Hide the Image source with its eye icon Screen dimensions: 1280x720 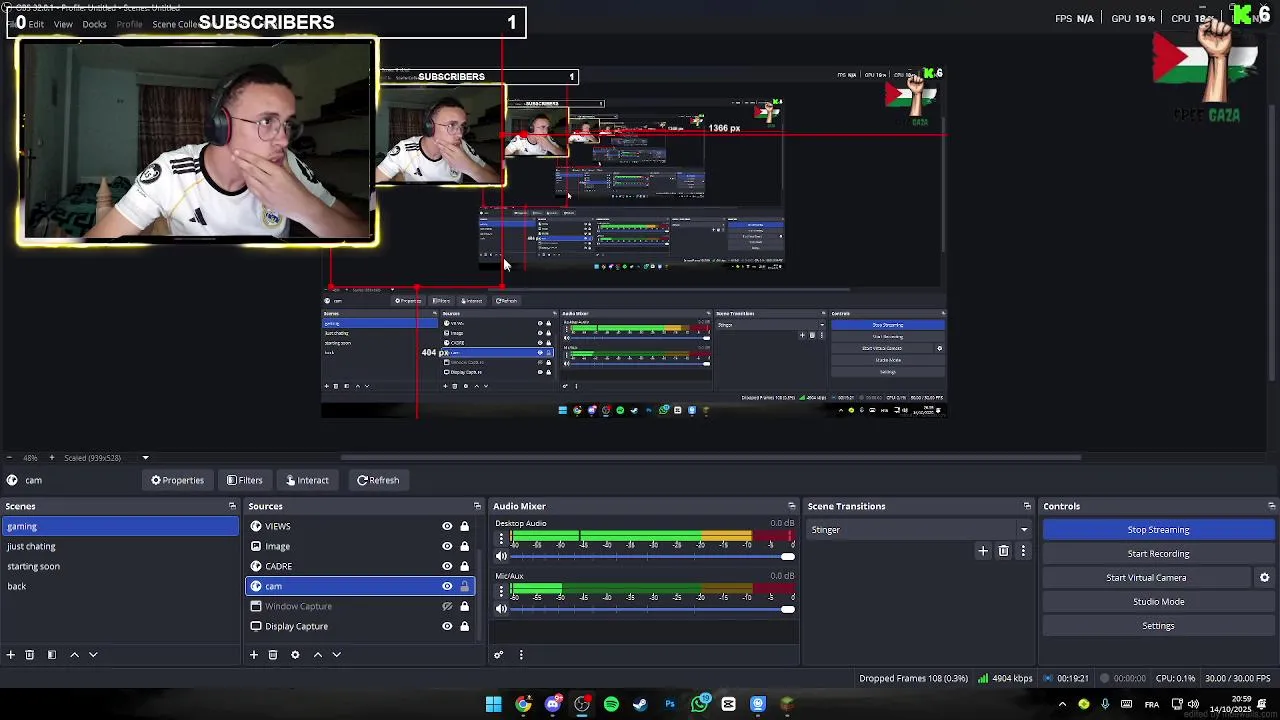click(x=447, y=546)
